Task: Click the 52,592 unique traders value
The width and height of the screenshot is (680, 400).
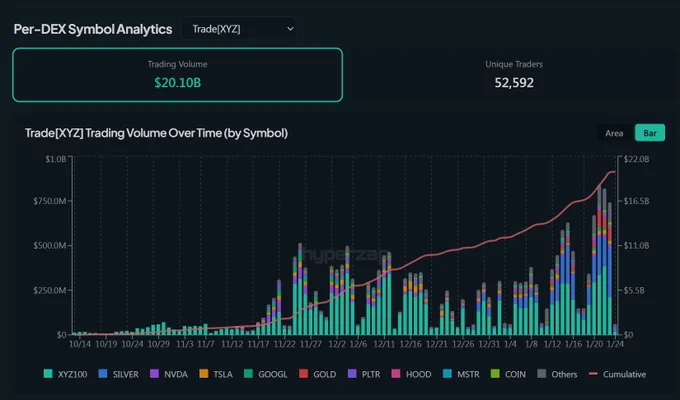Action: 514,83
